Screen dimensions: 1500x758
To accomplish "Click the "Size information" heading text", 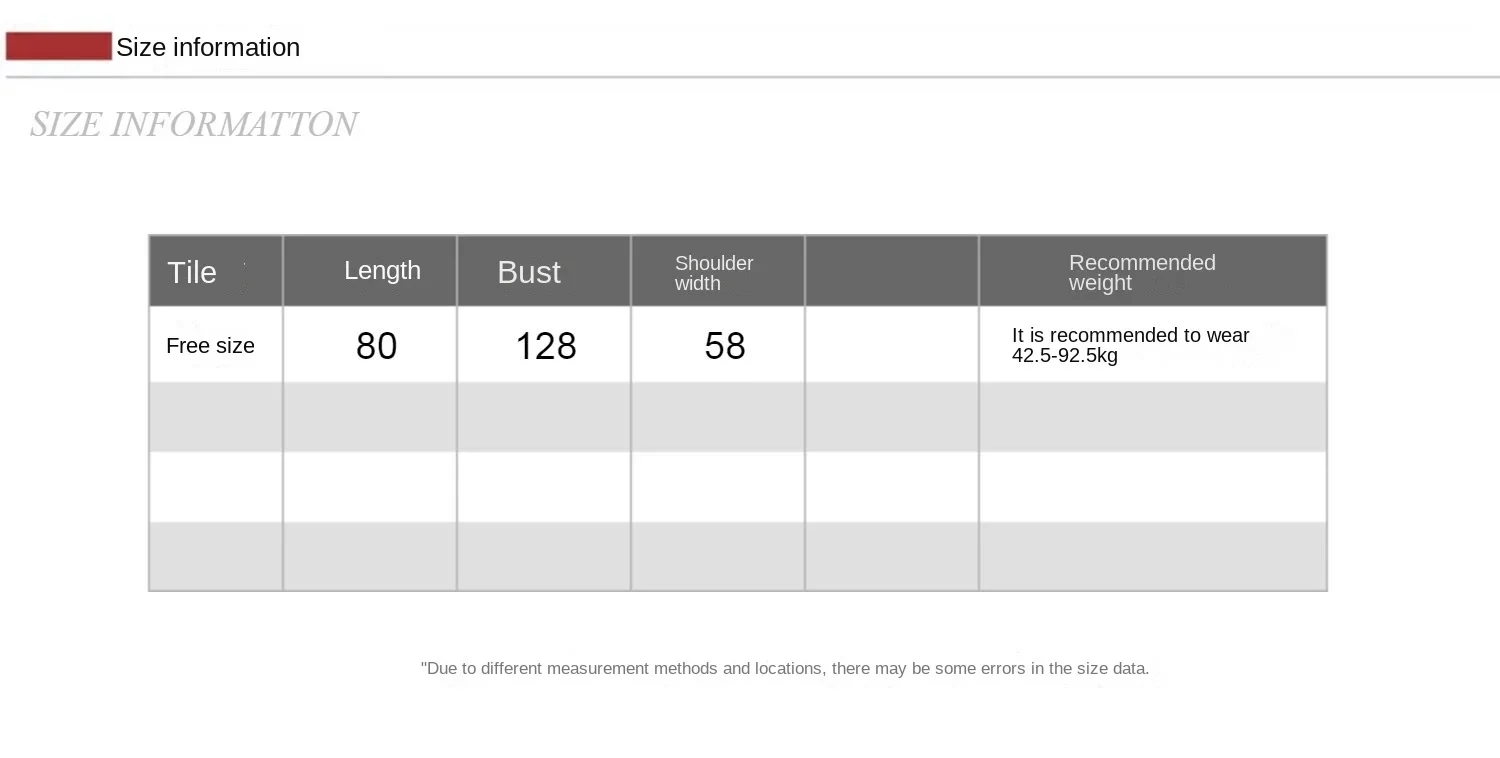I will (208, 47).
